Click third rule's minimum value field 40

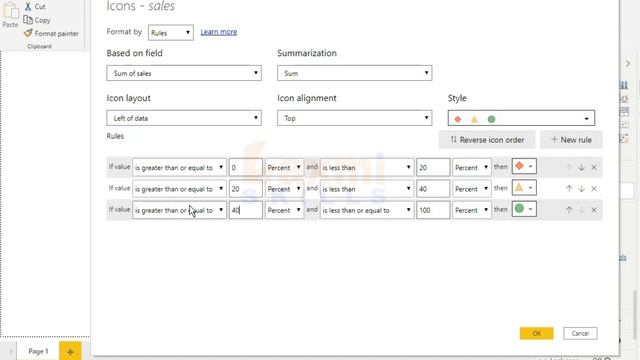tap(246, 210)
